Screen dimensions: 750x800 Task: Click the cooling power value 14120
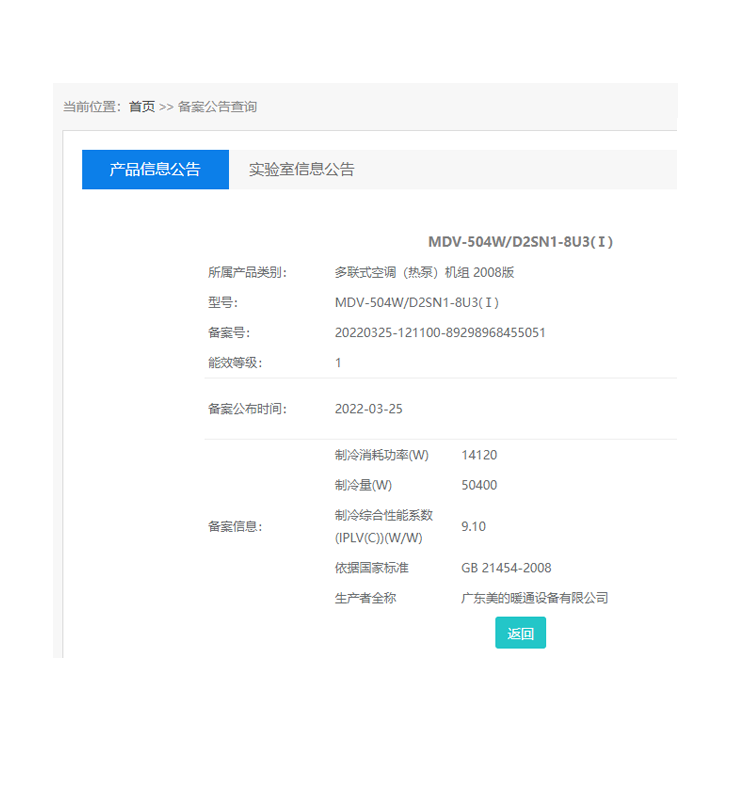[x=479, y=455]
